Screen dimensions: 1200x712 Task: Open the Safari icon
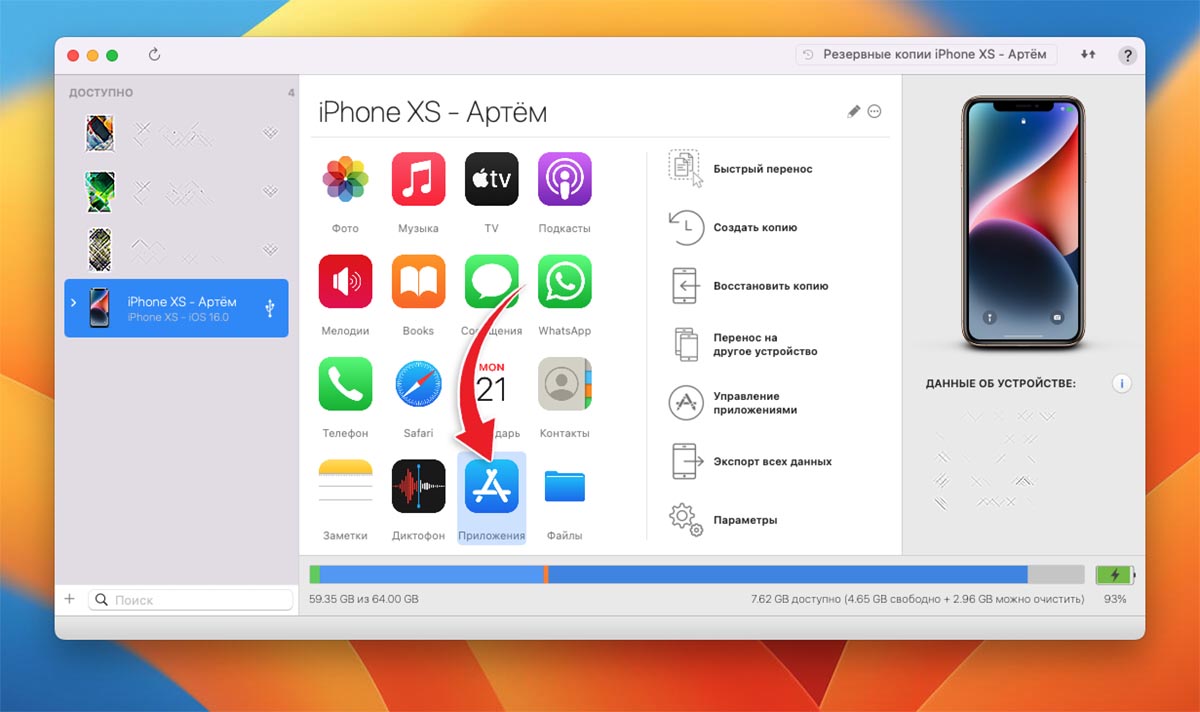tap(418, 384)
